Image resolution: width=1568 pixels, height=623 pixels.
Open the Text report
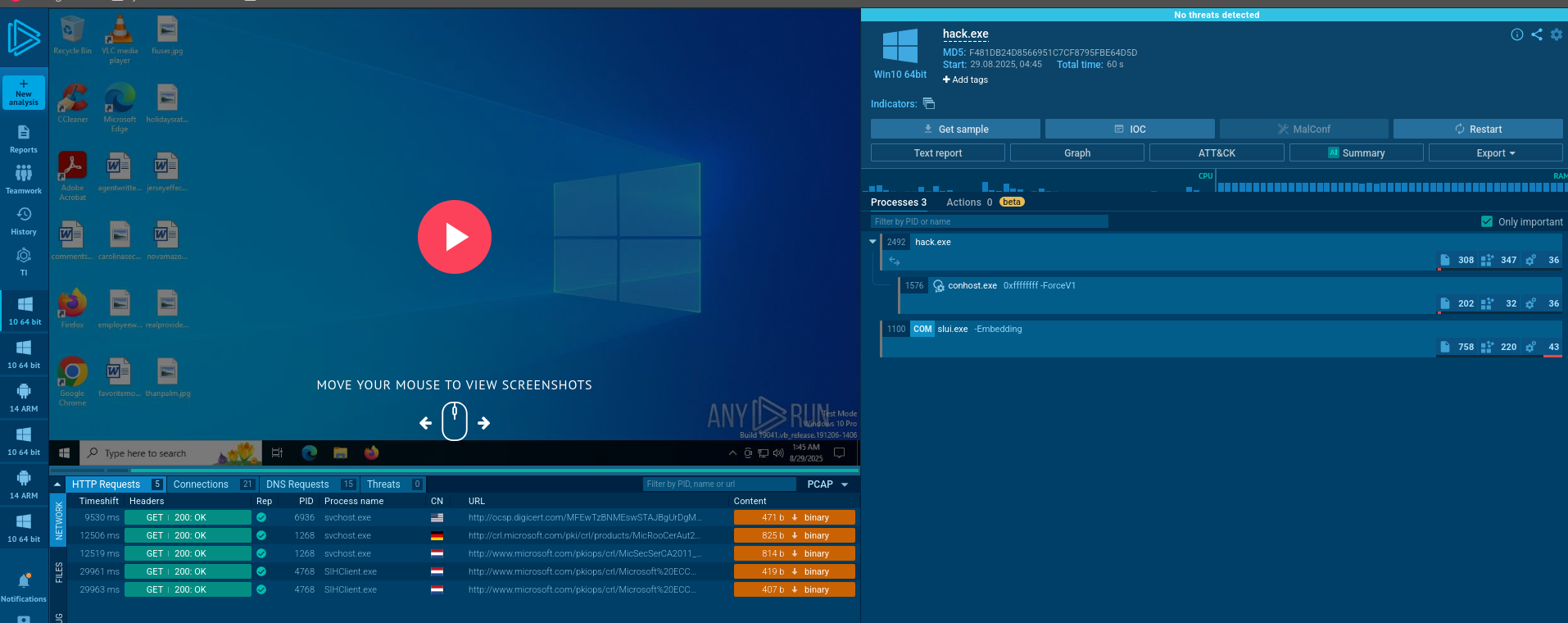pyautogui.click(x=938, y=152)
